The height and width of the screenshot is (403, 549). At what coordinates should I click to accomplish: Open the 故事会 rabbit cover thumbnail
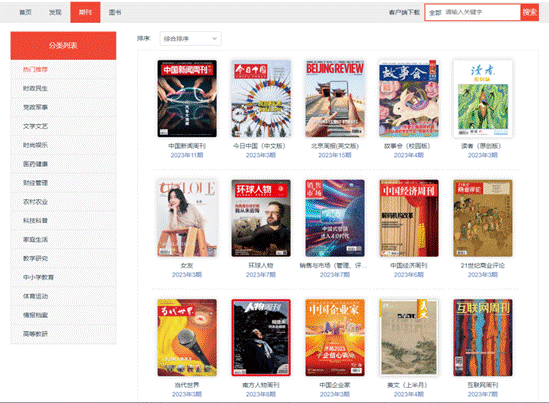click(x=409, y=98)
